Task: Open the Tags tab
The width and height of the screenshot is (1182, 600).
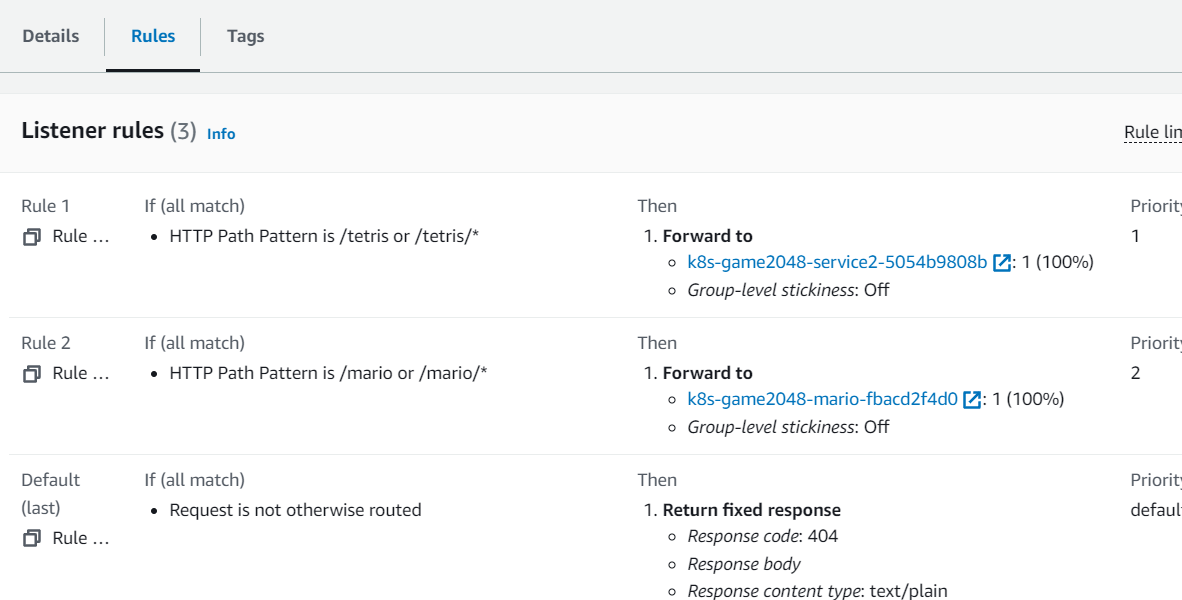Action: click(x=245, y=36)
